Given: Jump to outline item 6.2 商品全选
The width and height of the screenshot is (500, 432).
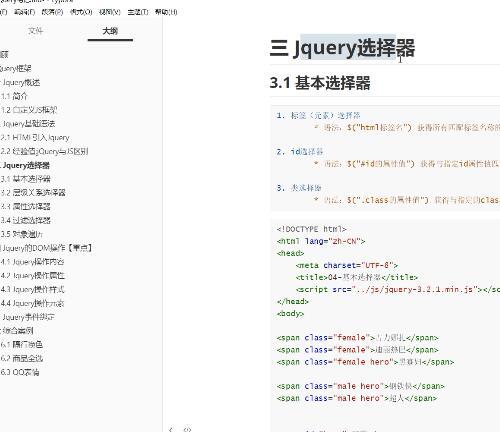Looking at the screenshot, I should pyautogui.click(x=21, y=358).
